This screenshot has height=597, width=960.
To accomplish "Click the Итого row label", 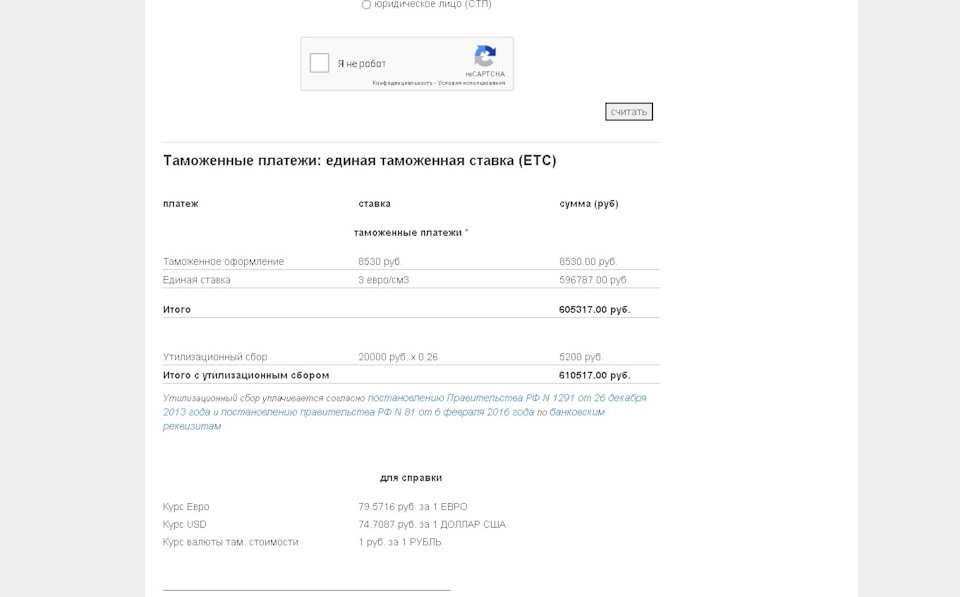I will click(177, 310).
